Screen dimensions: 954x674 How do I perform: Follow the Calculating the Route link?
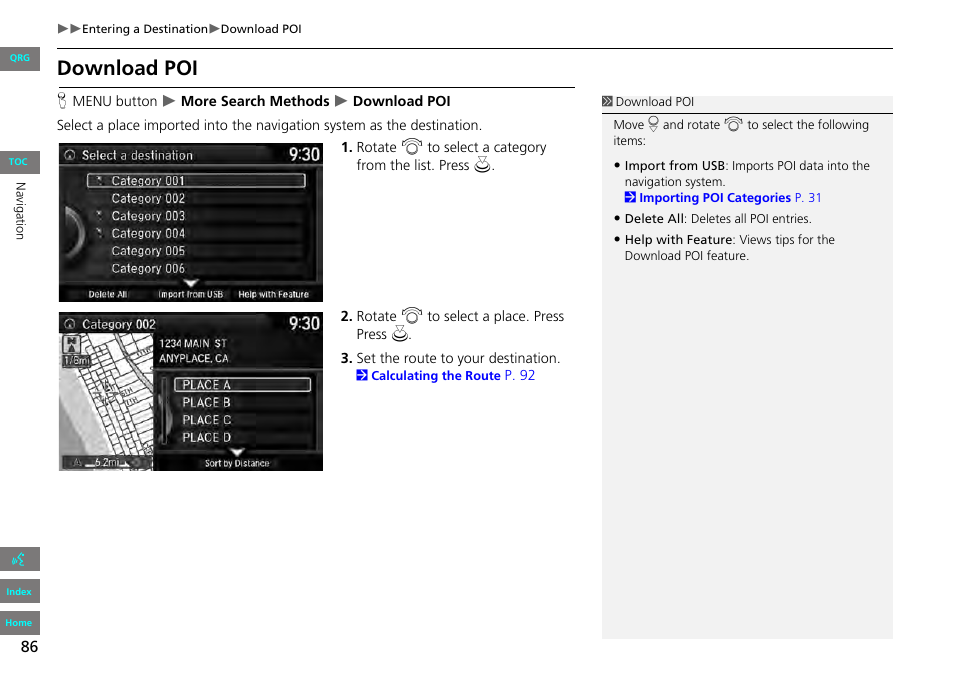(x=436, y=376)
